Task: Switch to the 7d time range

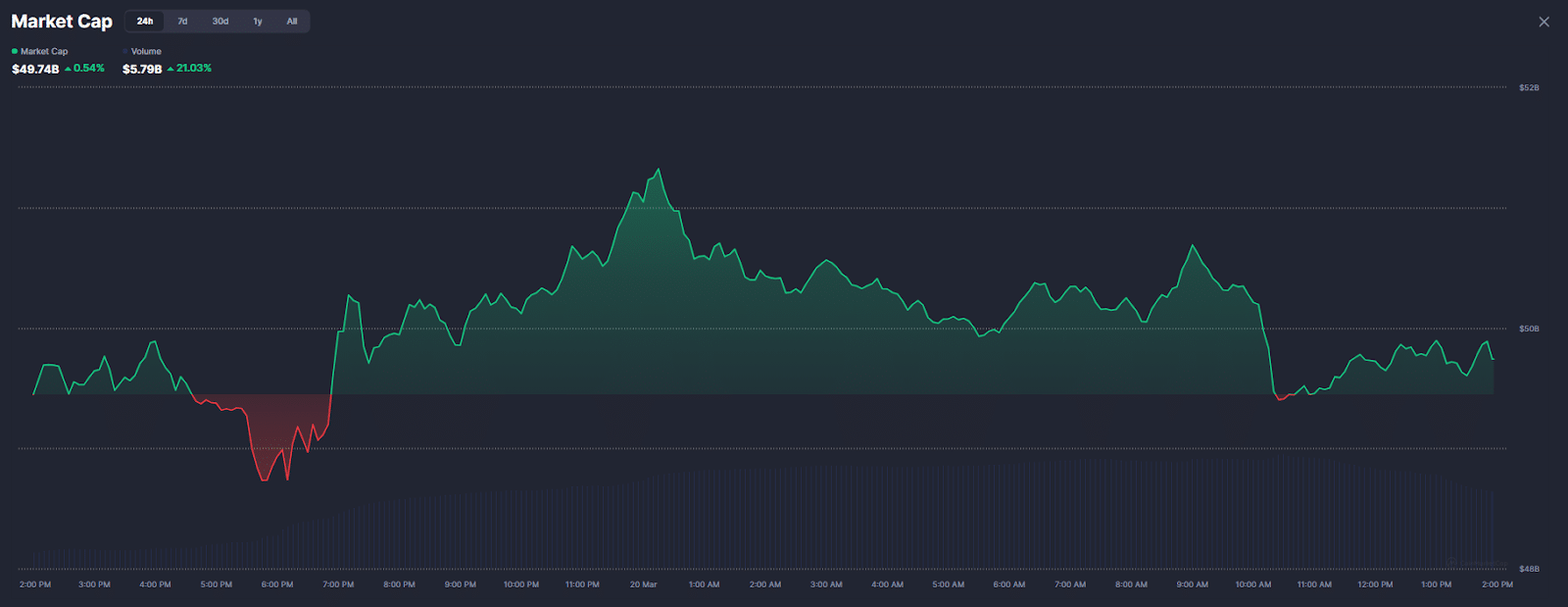Action: point(182,22)
